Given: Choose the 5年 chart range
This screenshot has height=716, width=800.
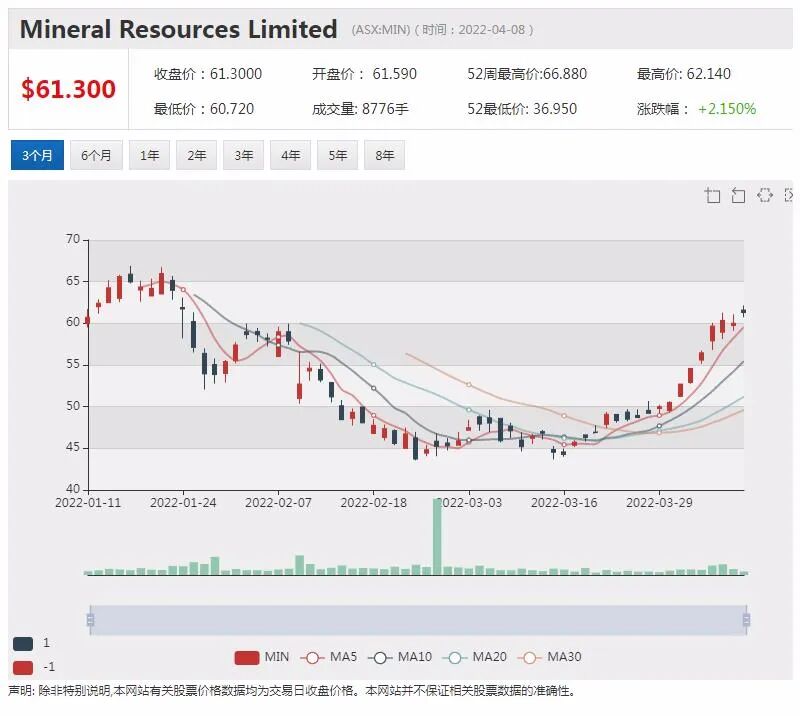Looking at the screenshot, I should pos(337,155).
